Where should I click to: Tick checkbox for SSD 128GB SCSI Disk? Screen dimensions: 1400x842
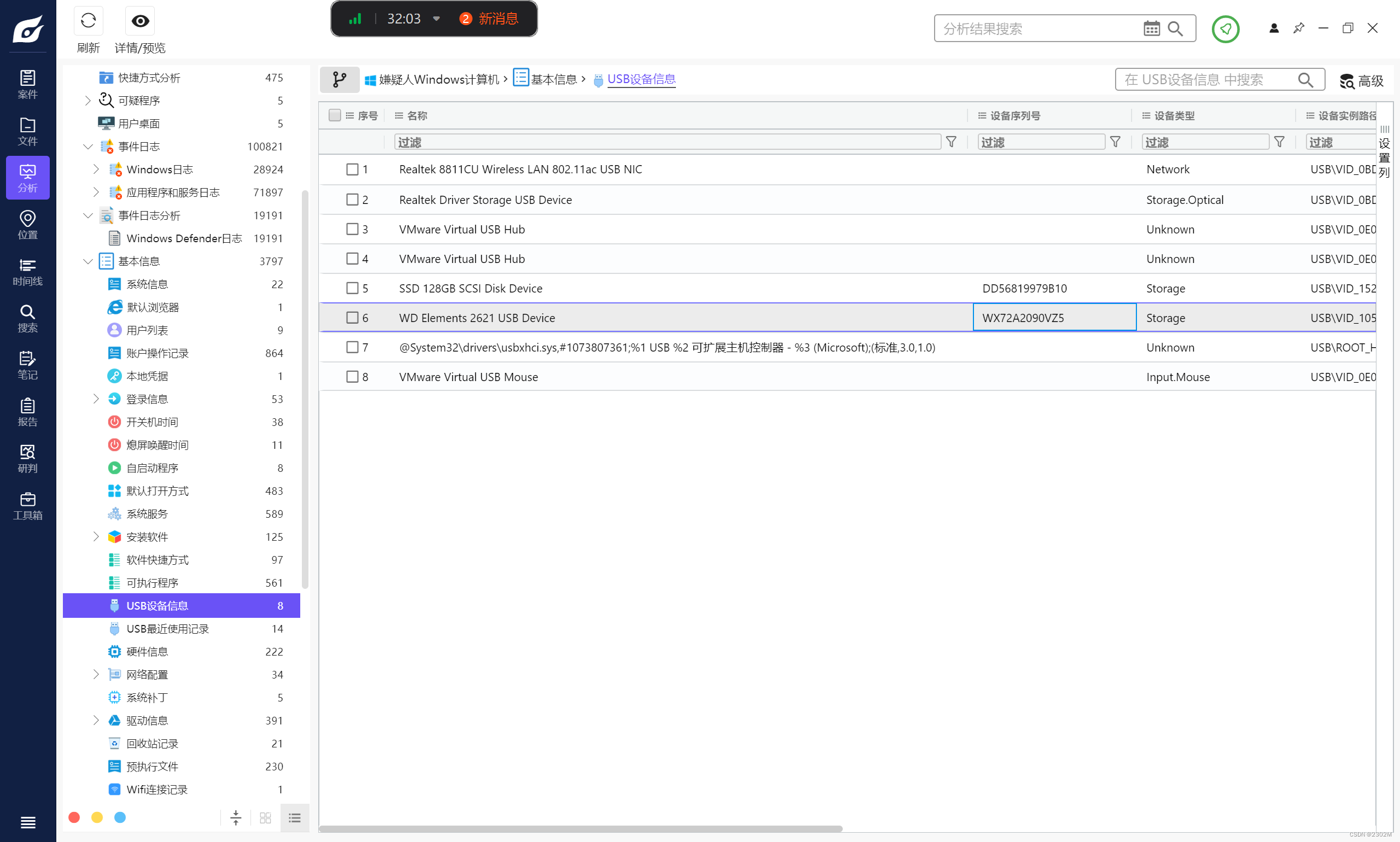coord(352,288)
